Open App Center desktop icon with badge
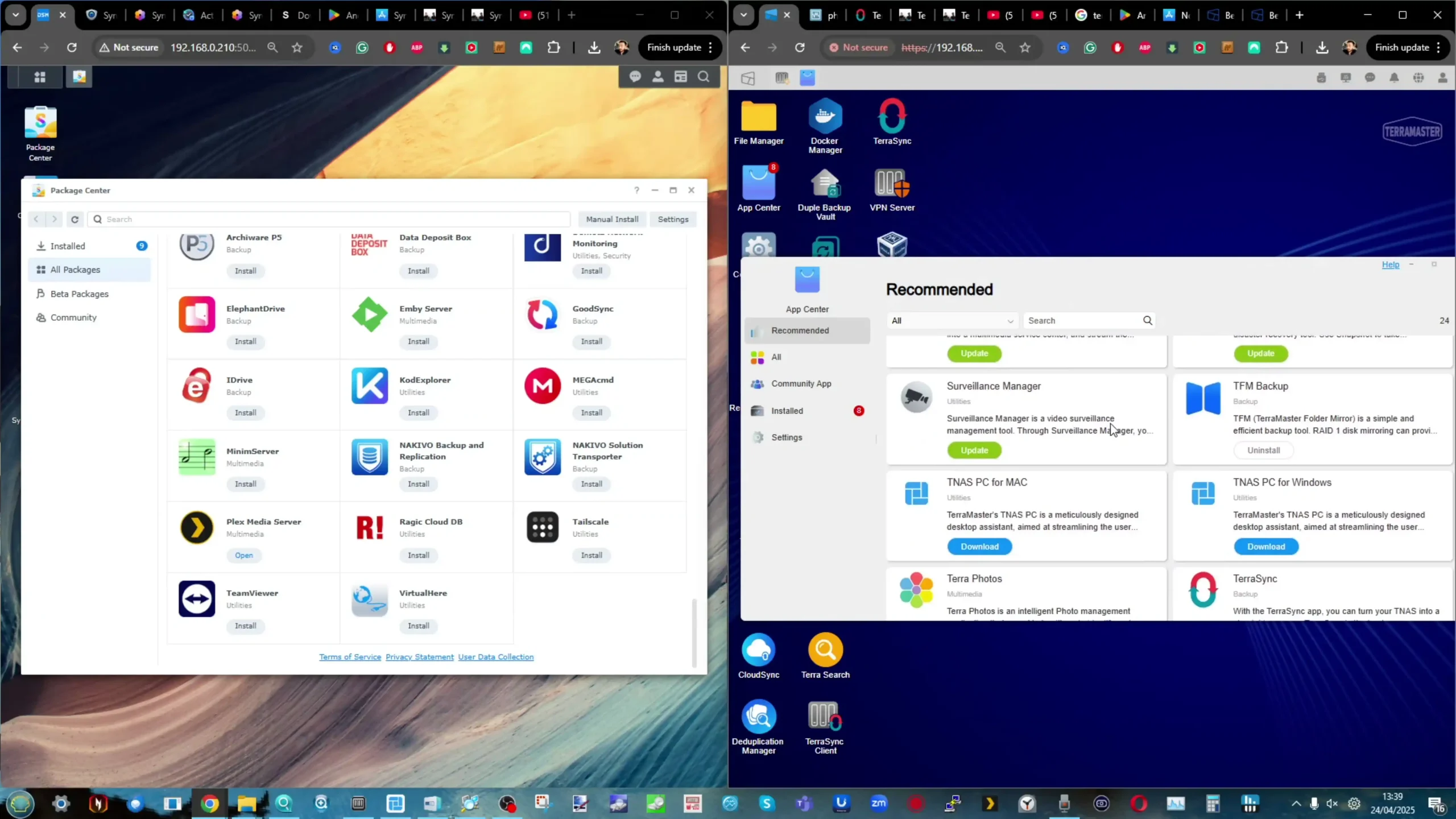1456x819 pixels. tap(759, 188)
